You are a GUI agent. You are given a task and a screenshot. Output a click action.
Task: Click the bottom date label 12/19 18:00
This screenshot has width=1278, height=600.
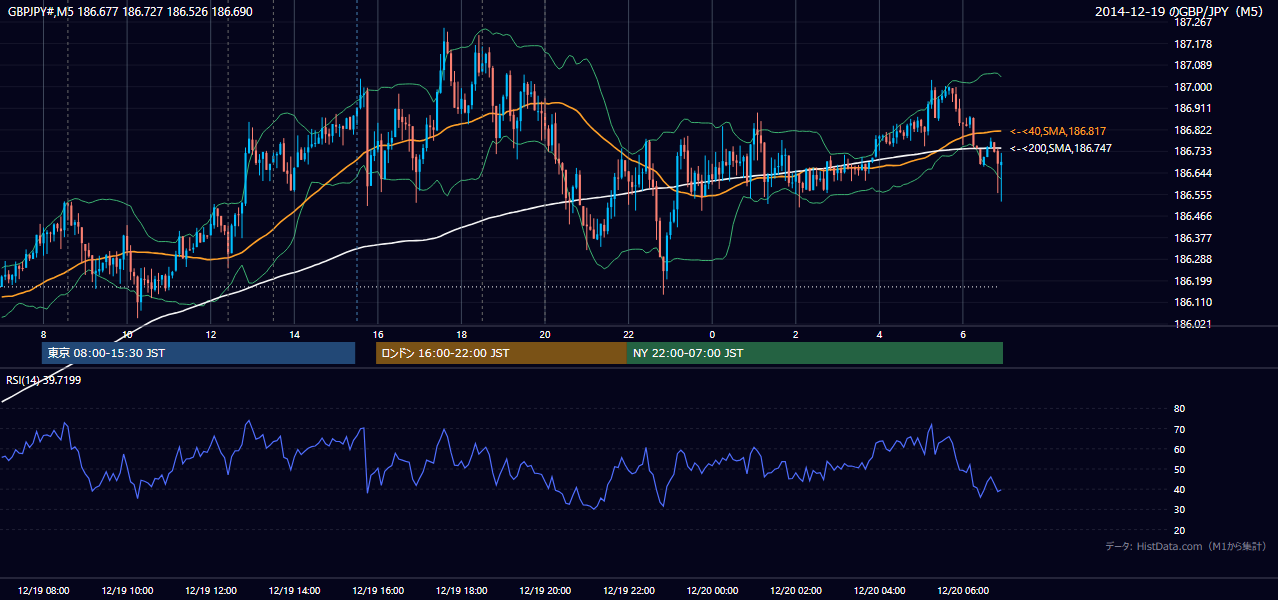click(461, 591)
